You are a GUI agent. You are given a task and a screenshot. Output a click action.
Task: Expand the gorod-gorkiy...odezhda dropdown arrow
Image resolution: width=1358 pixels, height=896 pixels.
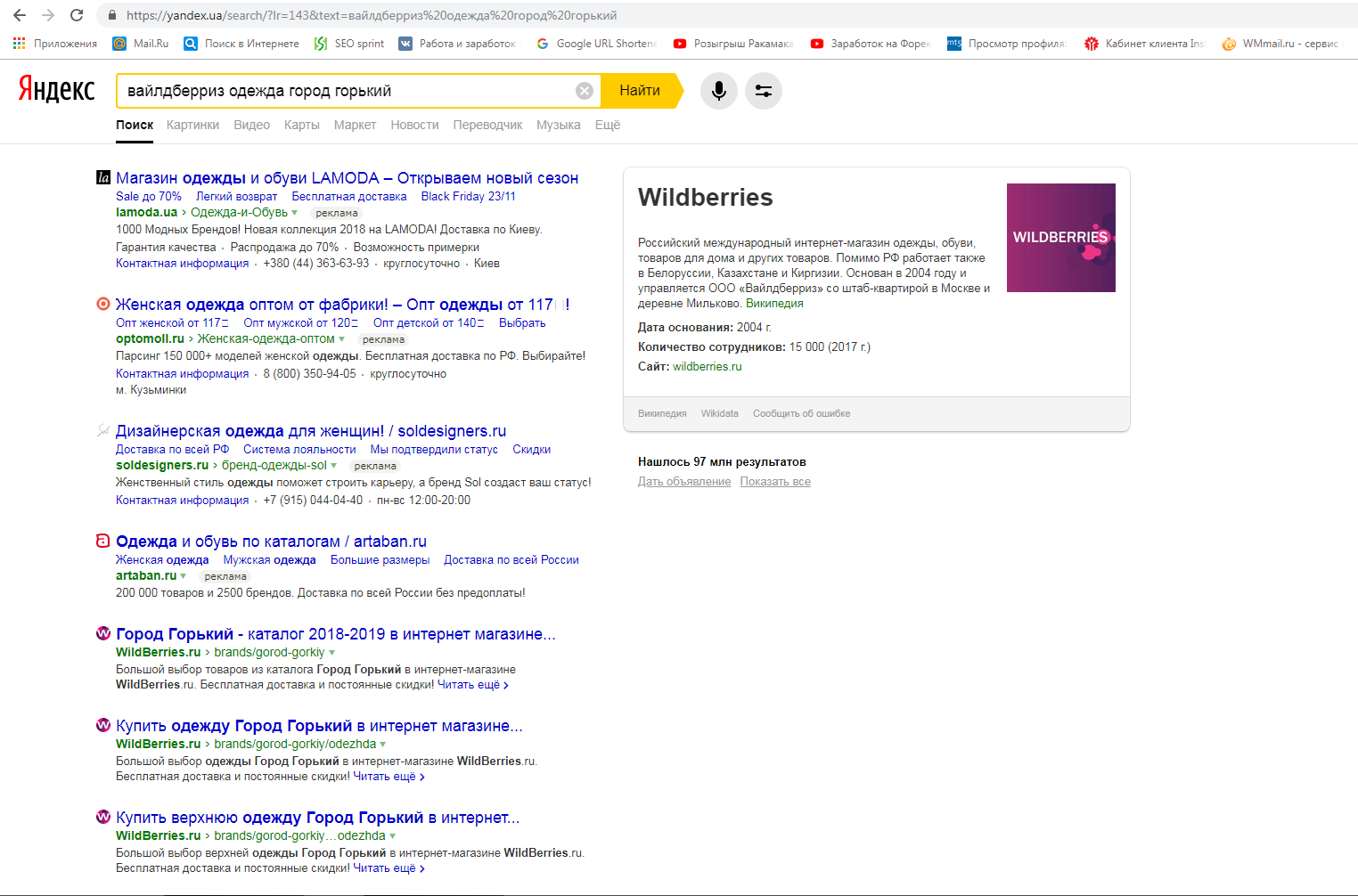393,836
